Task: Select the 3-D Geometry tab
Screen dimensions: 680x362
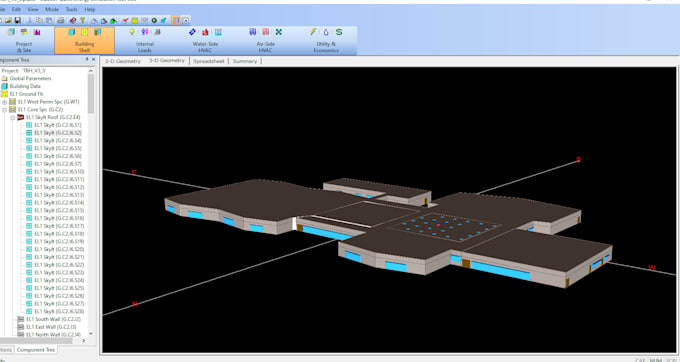Action: point(167,61)
